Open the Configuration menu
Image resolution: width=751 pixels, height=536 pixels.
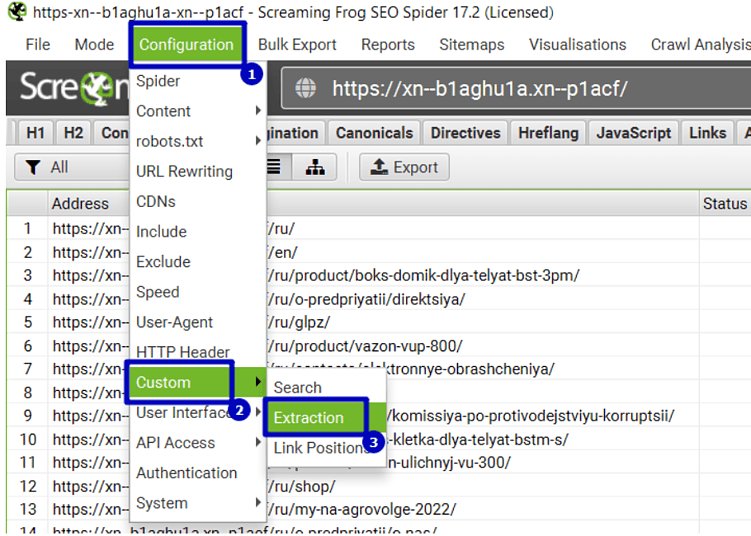coord(186,45)
